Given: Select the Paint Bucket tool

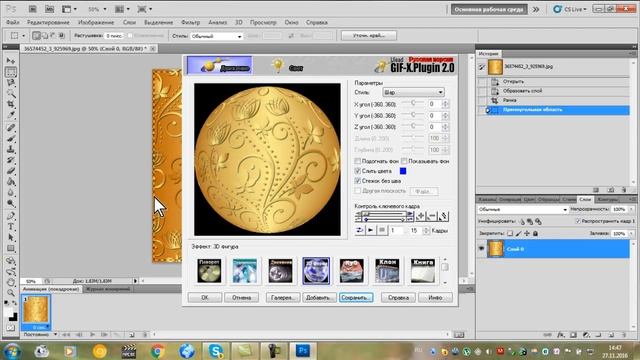Looking at the screenshot, I should point(11,182).
